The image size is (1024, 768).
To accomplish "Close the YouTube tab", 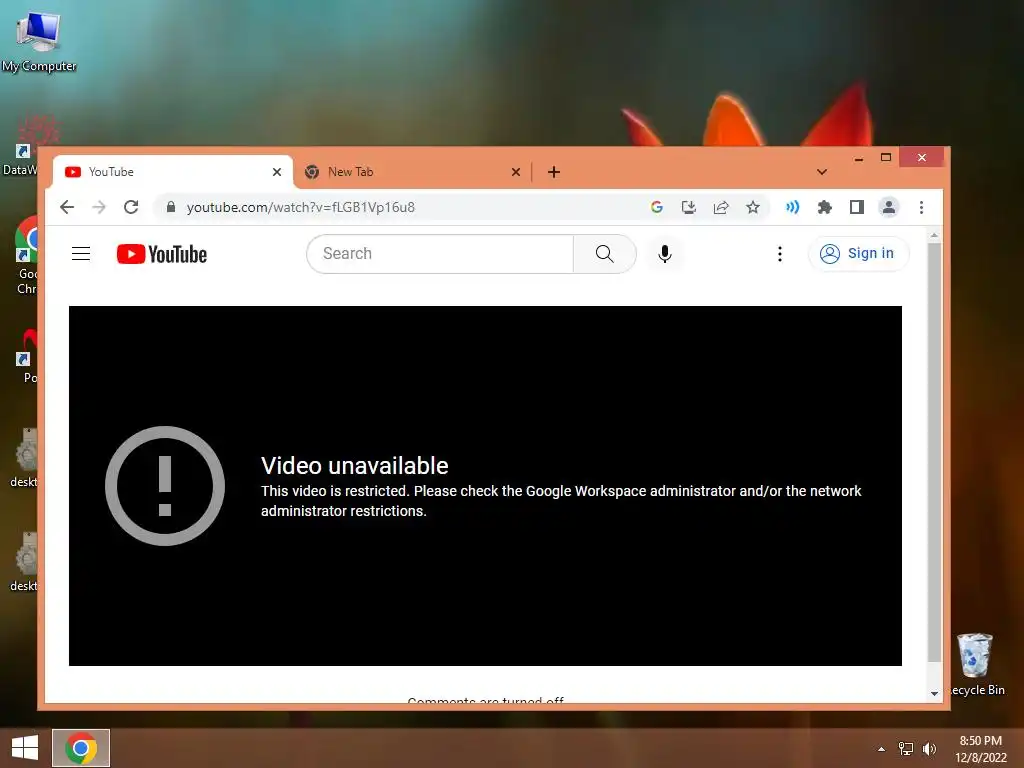I will (277, 172).
